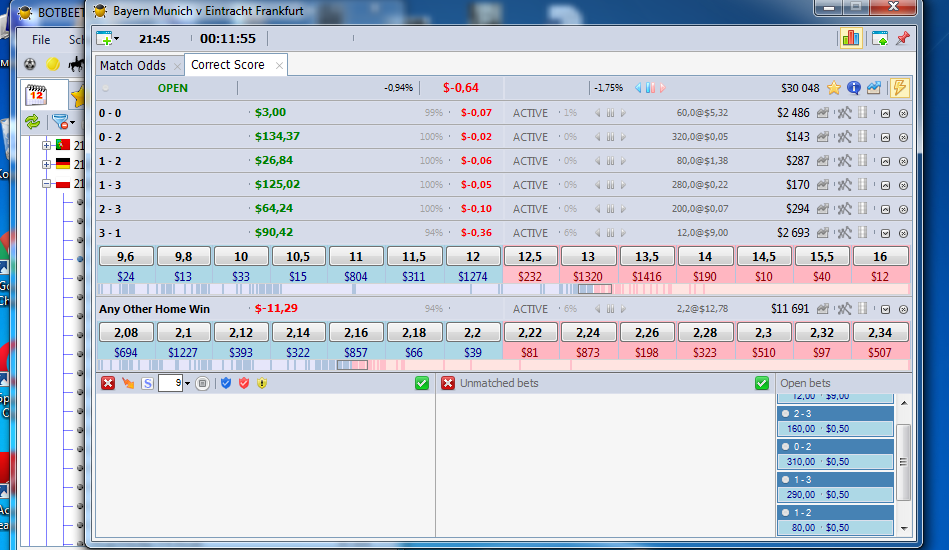Click the 2,08 price for Any Other Home Win
The image size is (949, 550).
coord(126,333)
